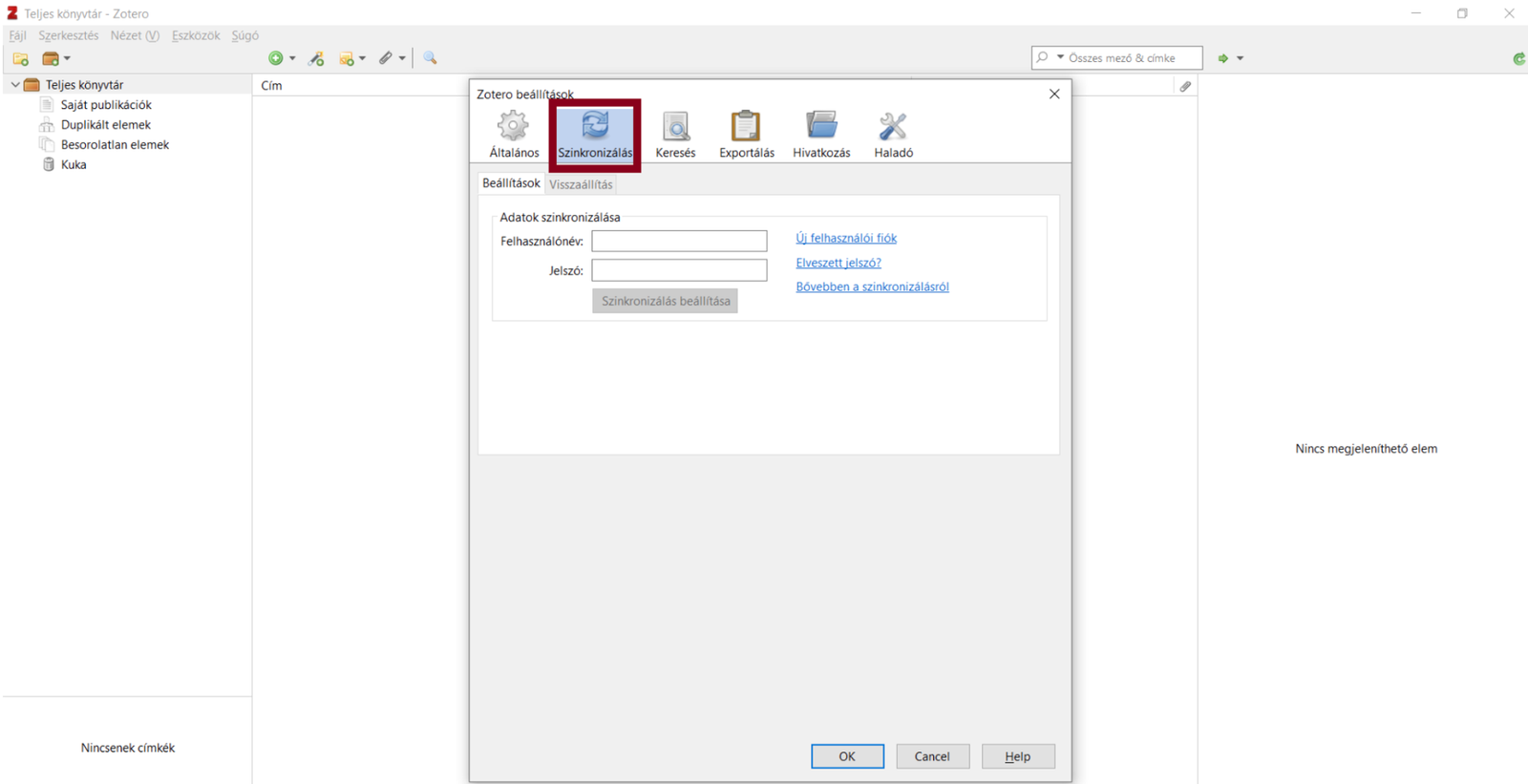The width and height of the screenshot is (1528, 784).
Task: Open the Eszközök menu
Action: [196, 35]
